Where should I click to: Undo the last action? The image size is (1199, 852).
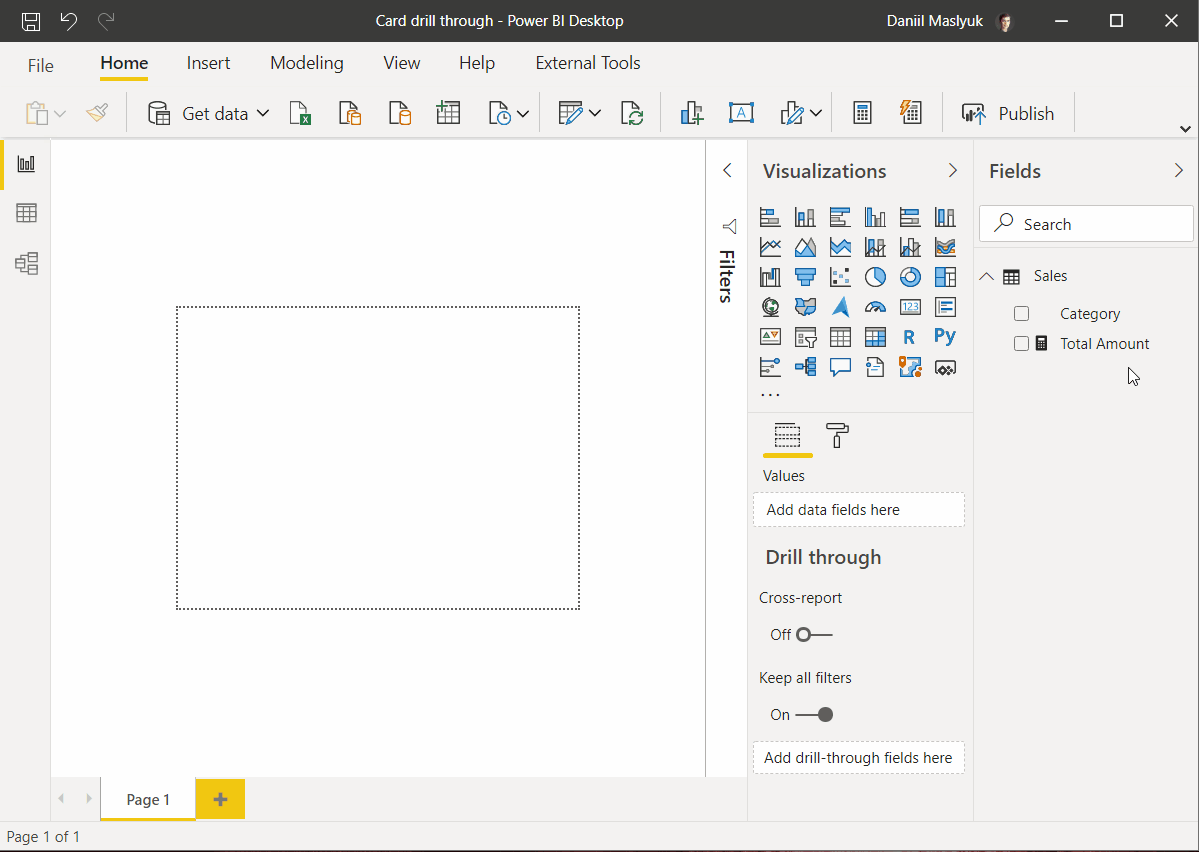tap(69, 21)
